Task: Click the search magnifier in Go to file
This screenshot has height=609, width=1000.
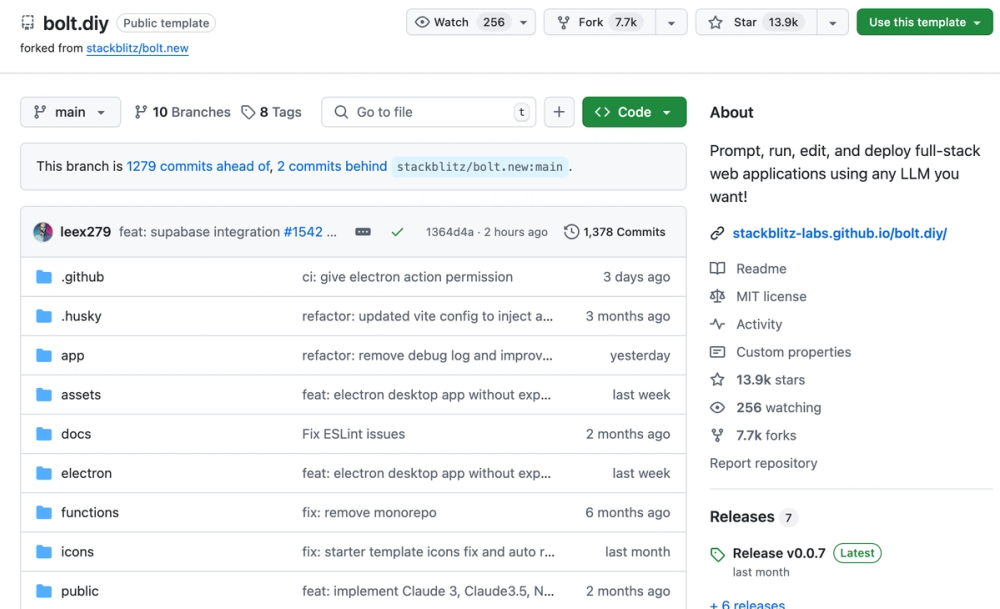Action: [341, 112]
